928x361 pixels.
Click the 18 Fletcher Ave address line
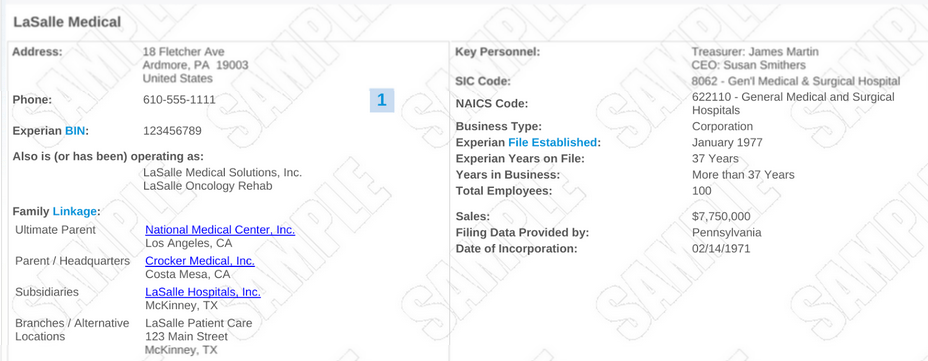click(x=183, y=52)
